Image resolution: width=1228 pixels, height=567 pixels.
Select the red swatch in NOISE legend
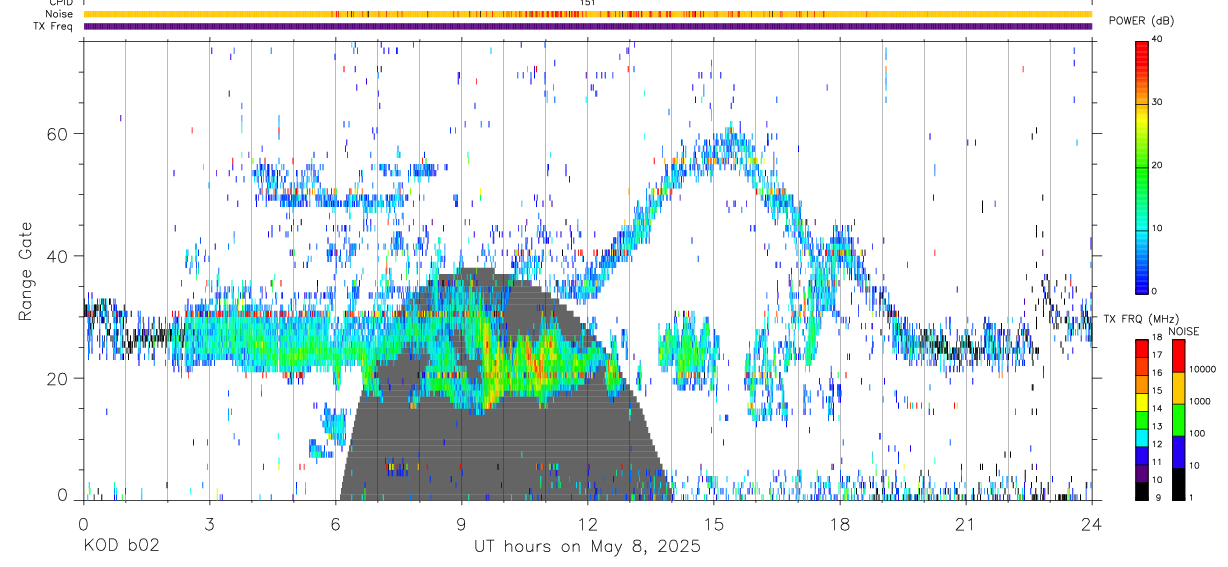pyautogui.click(x=1179, y=356)
